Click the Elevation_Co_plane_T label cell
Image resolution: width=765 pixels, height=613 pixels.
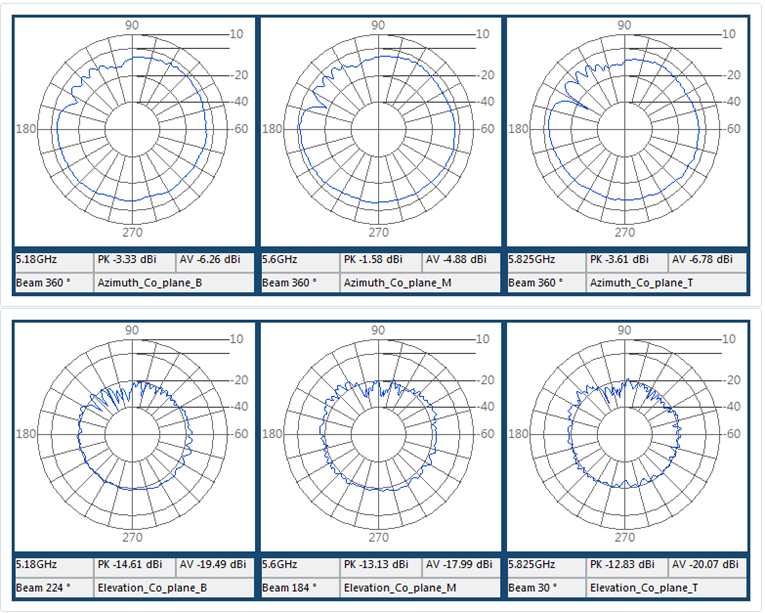click(664, 587)
